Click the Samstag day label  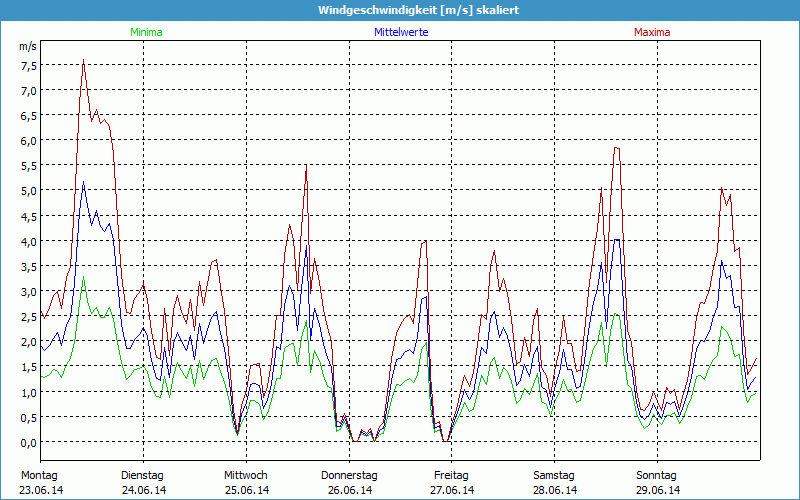click(x=554, y=476)
